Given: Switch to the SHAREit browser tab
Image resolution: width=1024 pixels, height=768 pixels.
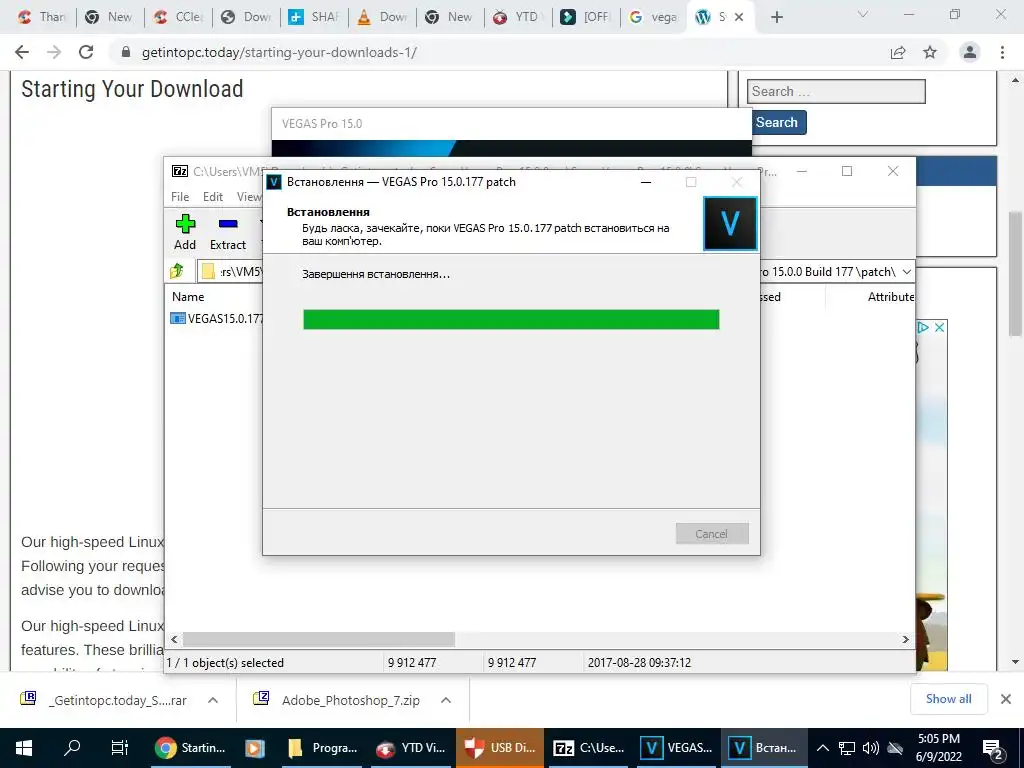Looking at the screenshot, I should tap(315, 17).
